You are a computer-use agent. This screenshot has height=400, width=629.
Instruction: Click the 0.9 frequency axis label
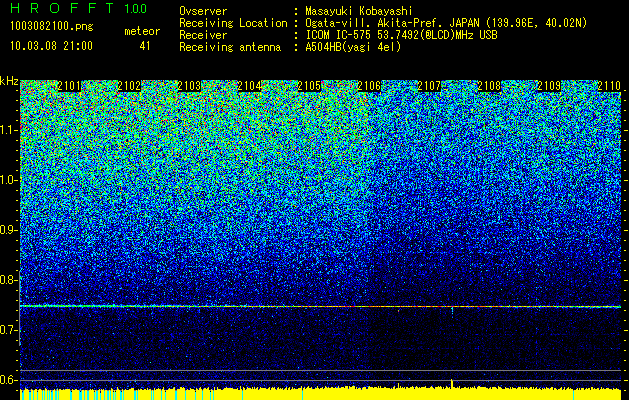pos(8,230)
